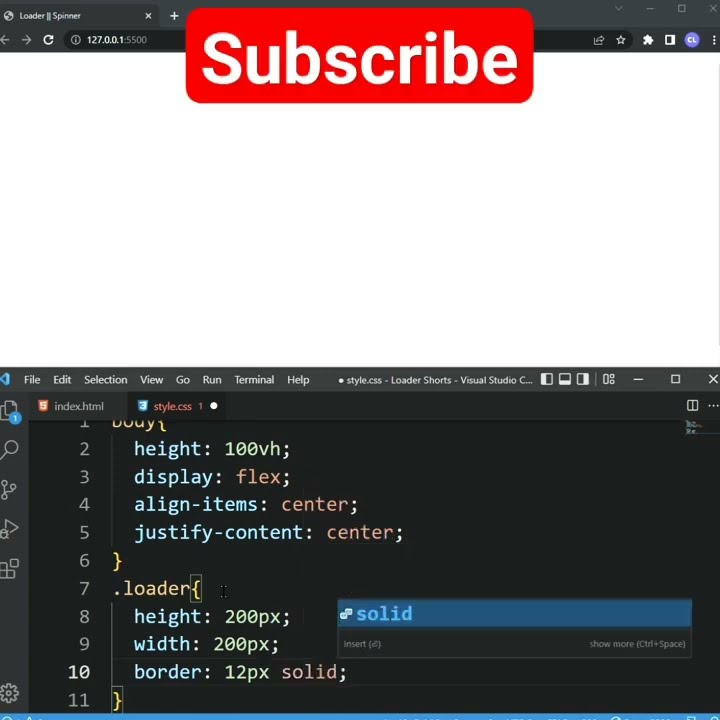Click align-items property text

(196, 505)
